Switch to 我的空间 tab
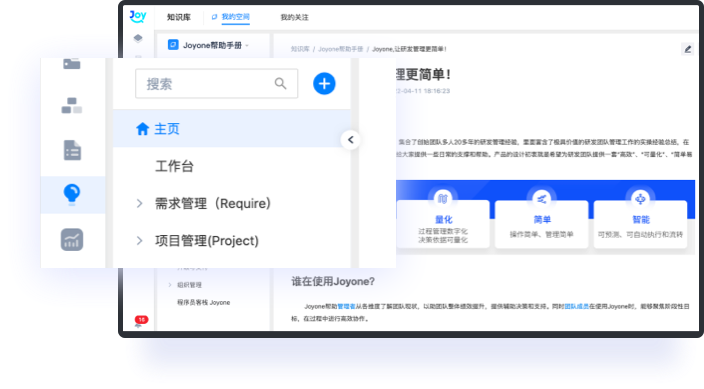The height and width of the screenshot is (389, 704). pyautogui.click(x=231, y=17)
